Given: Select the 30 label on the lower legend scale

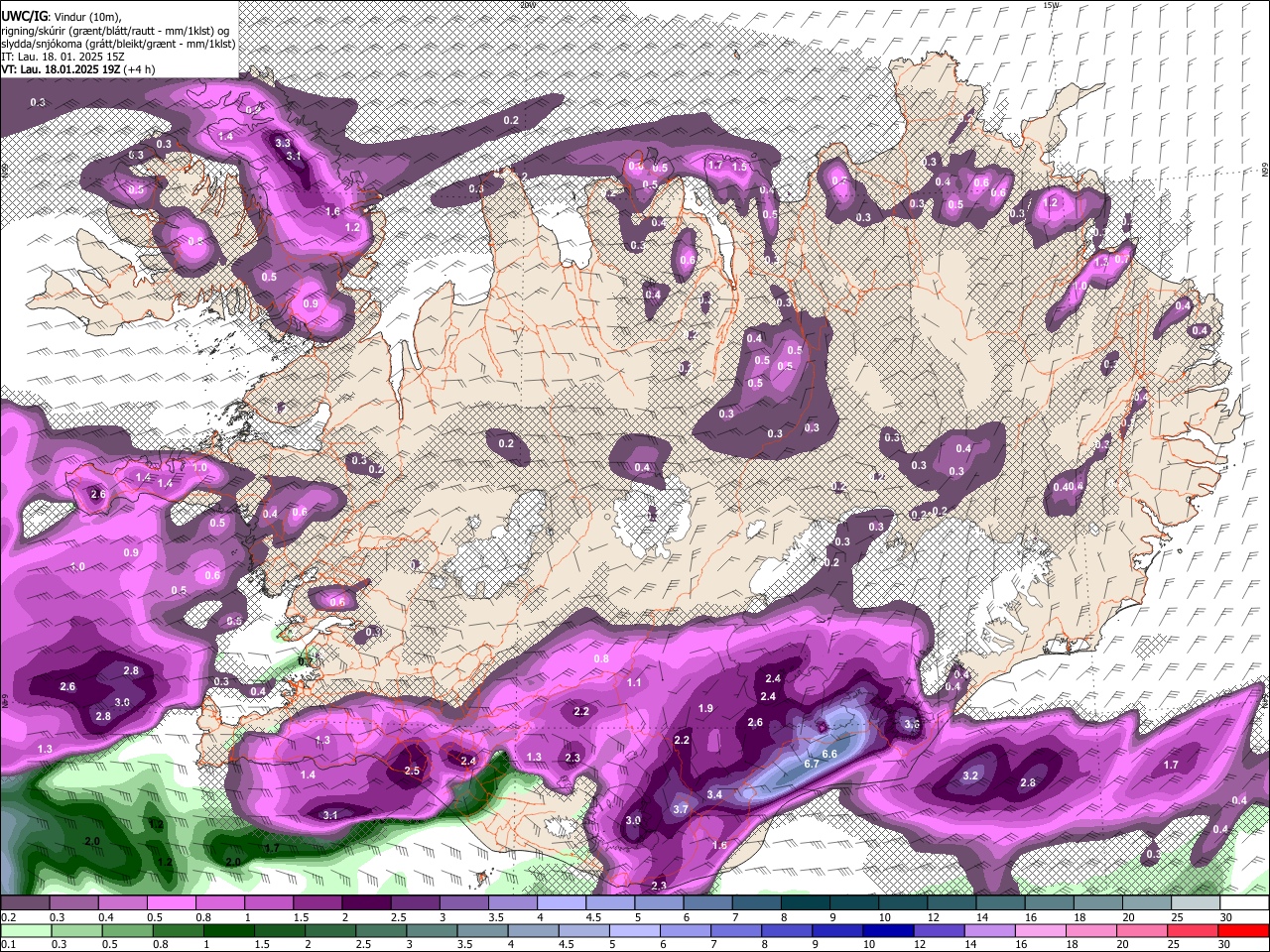Looking at the screenshot, I should [1226, 945].
